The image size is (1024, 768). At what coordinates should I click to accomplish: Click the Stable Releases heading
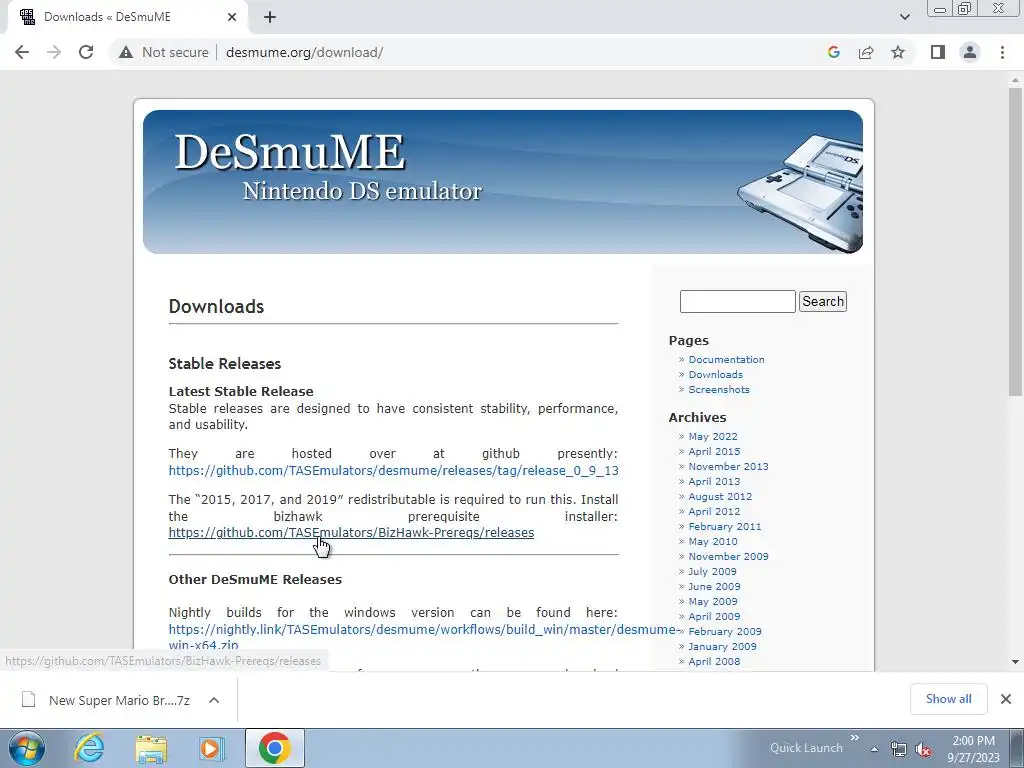pos(225,364)
